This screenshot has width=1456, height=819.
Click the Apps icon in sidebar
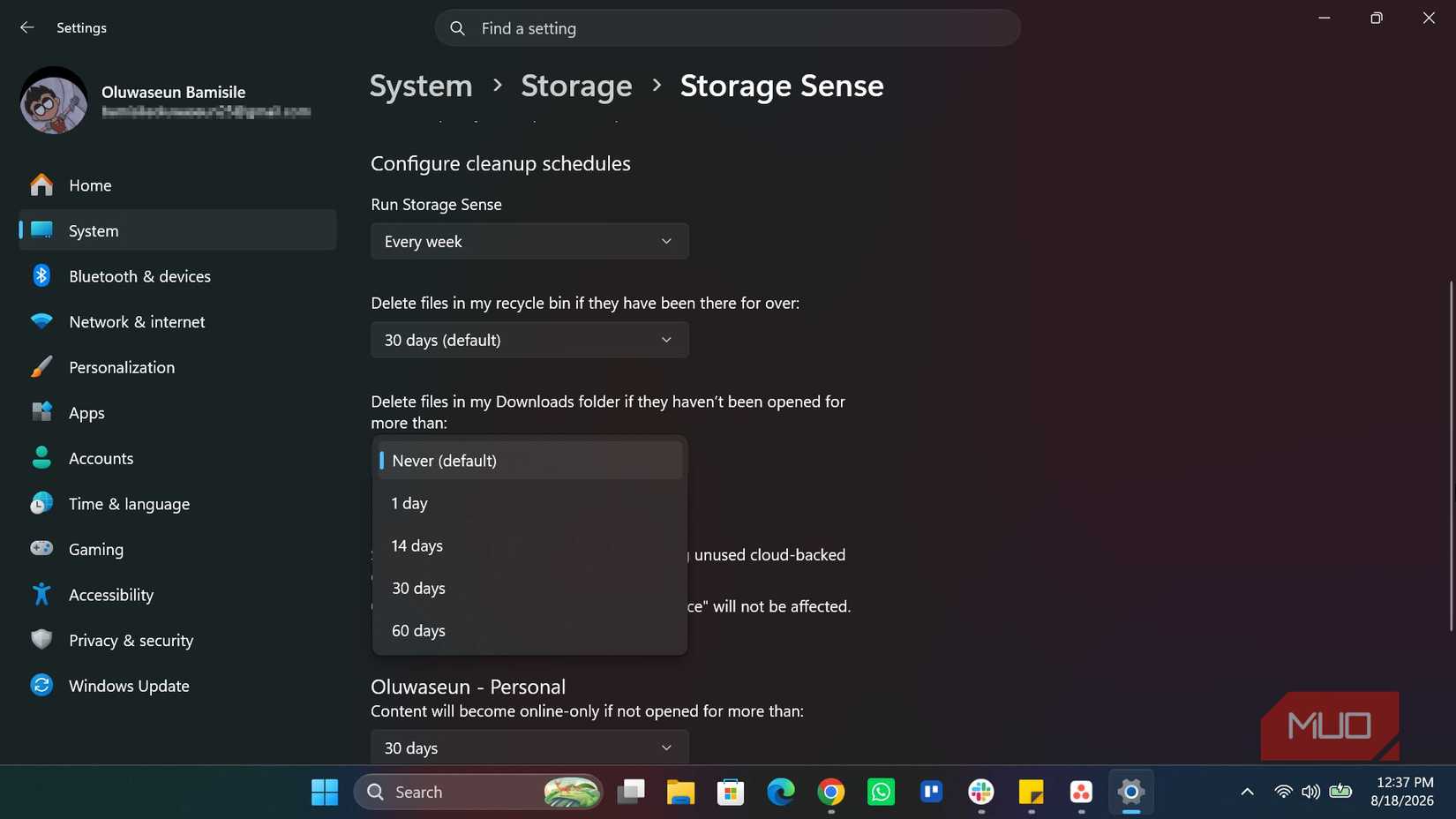point(41,412)
